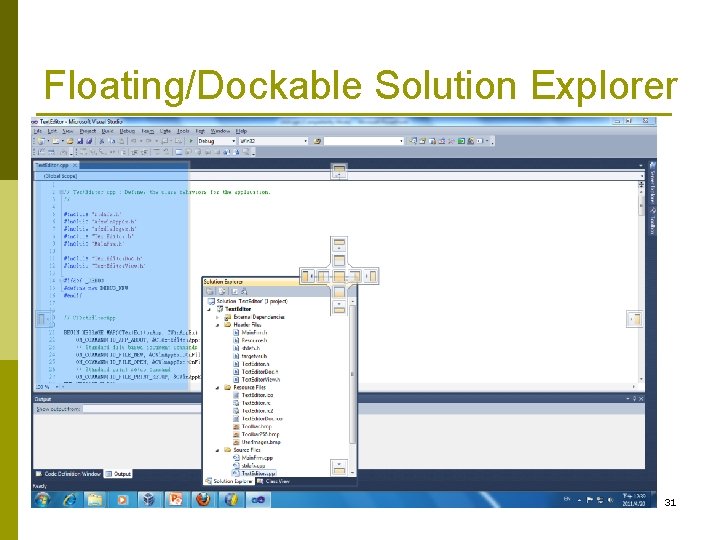Collapse the Resource Files folder
This screenshot has height=540, width=720.
pos(218,387)
